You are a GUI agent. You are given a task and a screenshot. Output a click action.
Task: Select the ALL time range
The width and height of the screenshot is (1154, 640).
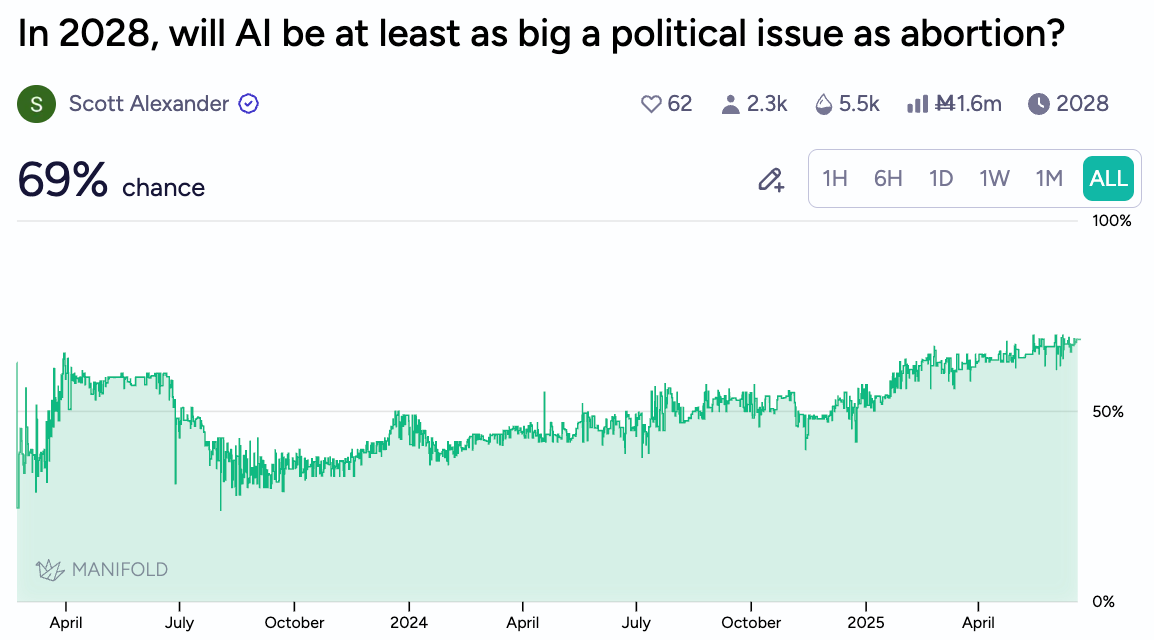tap(1108, 179)
